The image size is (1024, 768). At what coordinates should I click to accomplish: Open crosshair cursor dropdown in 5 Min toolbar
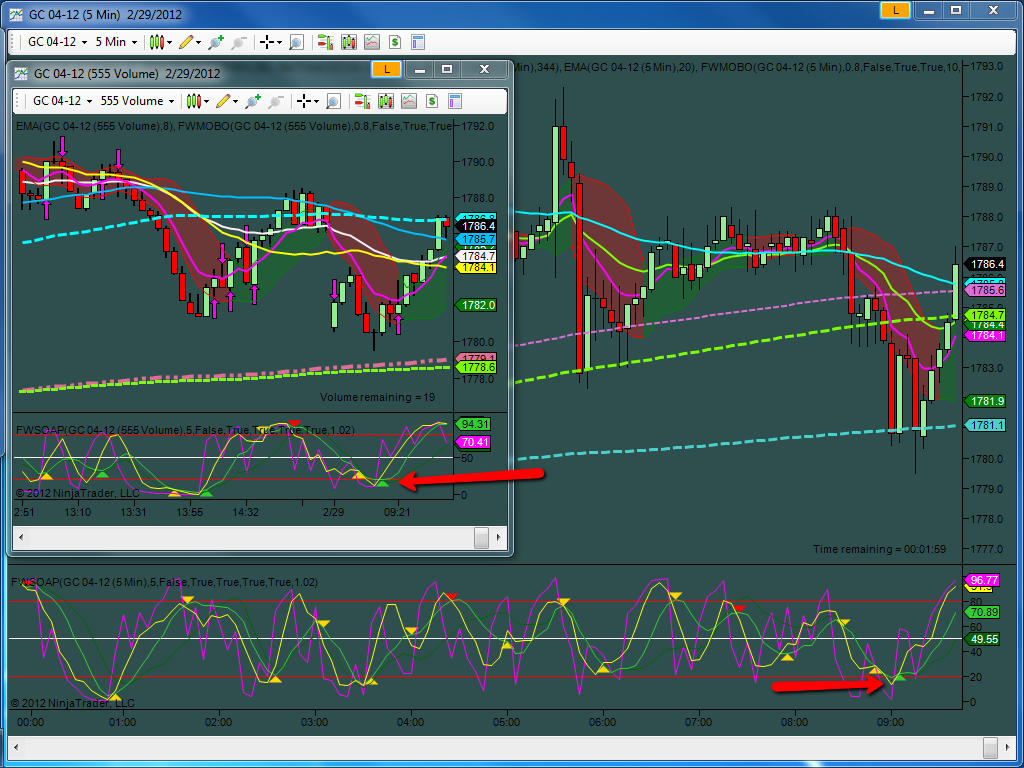pyautogui.click(x=270, y=42)
